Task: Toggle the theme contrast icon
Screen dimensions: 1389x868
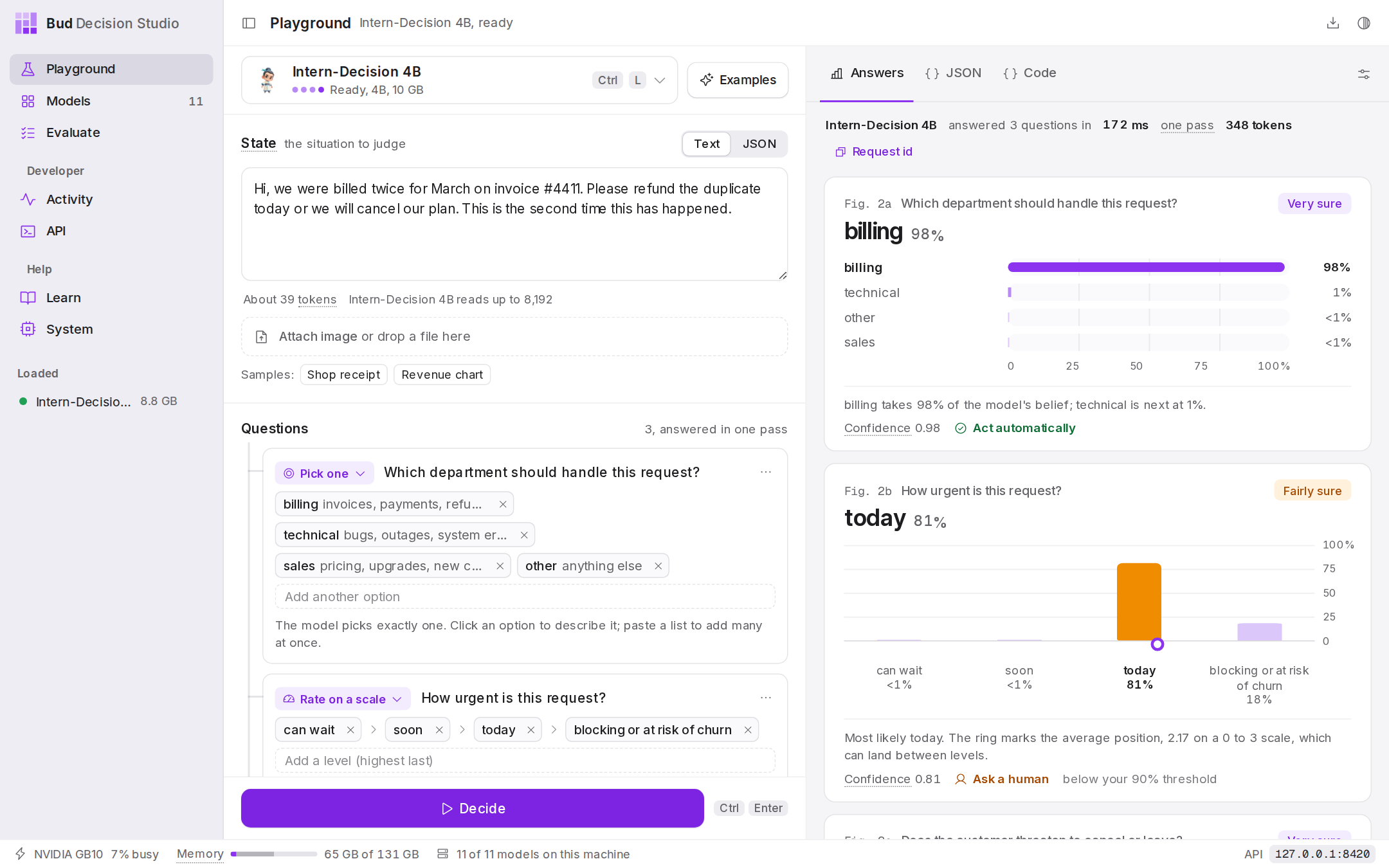Action: (x=1364, y=23)
